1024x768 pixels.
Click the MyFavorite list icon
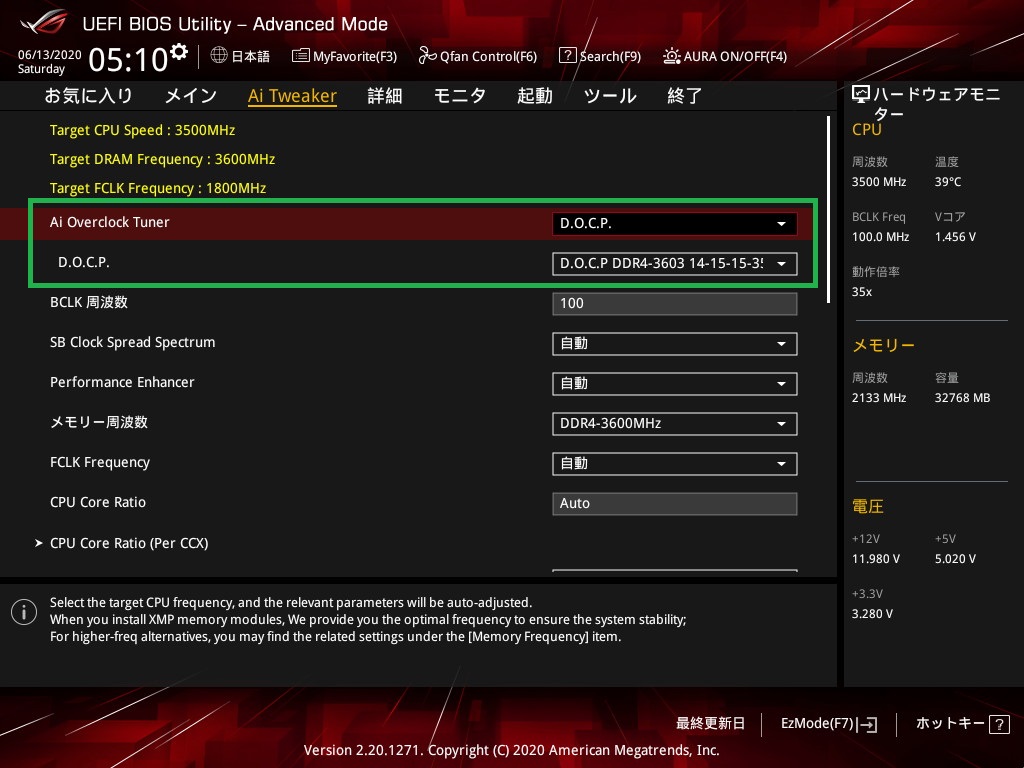point(300,56)
